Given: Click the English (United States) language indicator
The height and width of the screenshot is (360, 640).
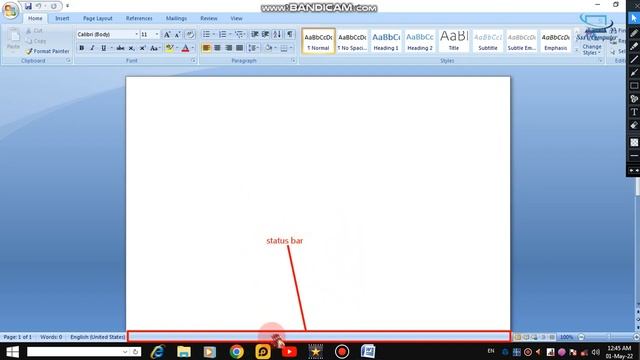Looking at the screenshot, I should click(98, 337).
